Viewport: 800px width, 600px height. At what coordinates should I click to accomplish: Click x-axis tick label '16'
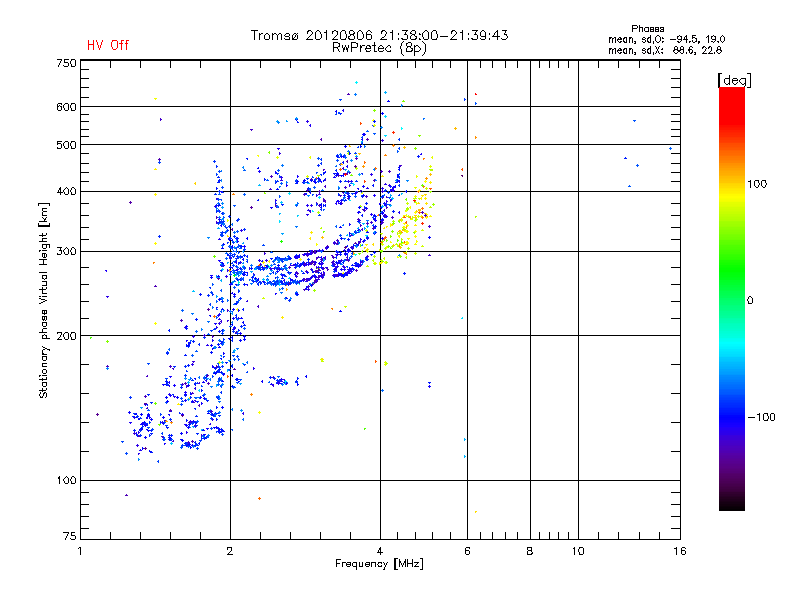(680, 551)
